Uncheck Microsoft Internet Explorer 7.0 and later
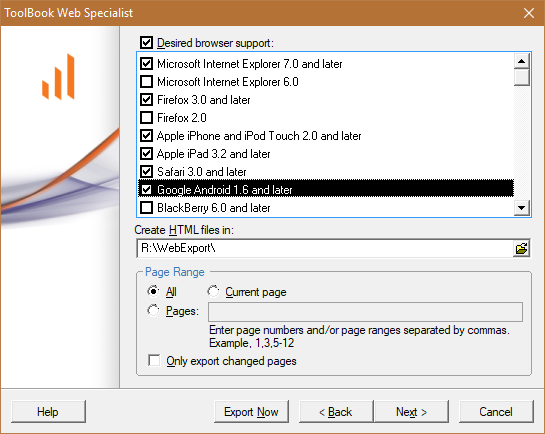Screen dimensions: 545x434 [x=146, y=64]
